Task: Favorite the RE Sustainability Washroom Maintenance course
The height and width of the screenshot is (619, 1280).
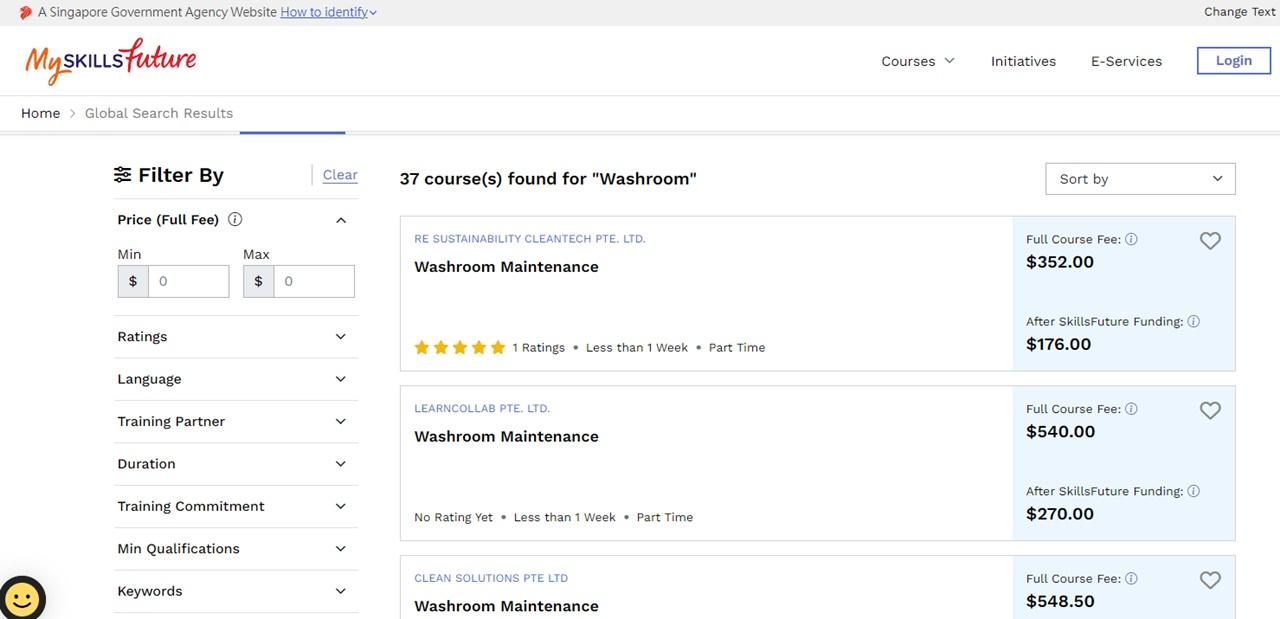Action: coord(1210,241)
